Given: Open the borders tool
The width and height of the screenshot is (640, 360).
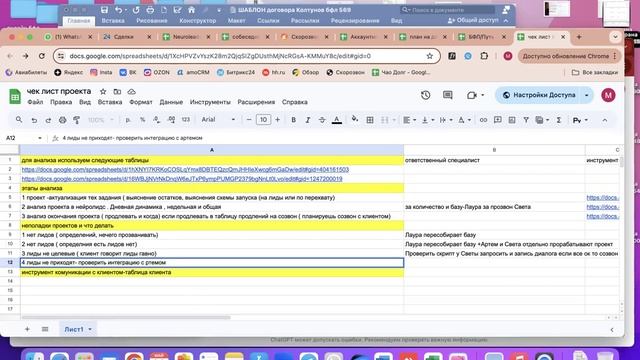Looking at the screenshot, I should click(x=370, y=120).
